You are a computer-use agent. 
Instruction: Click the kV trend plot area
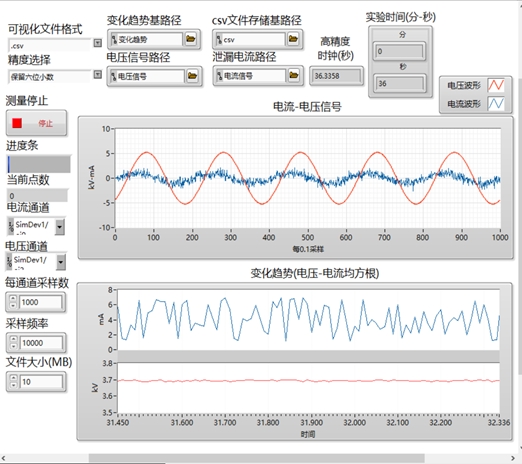[308, 388]
